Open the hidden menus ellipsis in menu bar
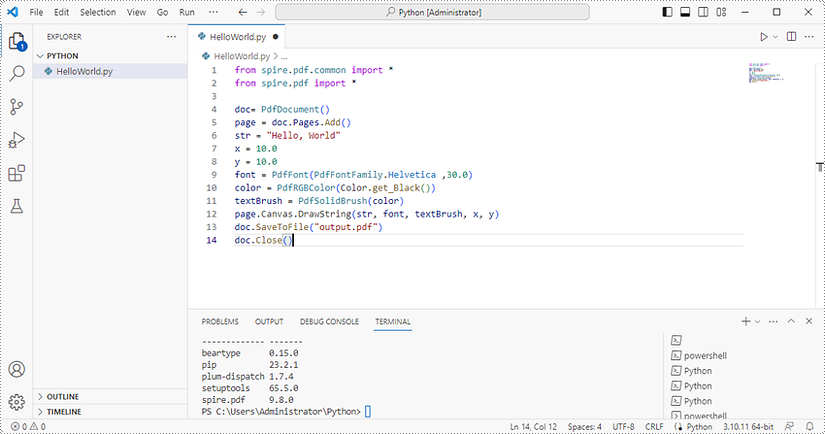The height and width of the screenshot is (434, 825). [x=213, y=12]
